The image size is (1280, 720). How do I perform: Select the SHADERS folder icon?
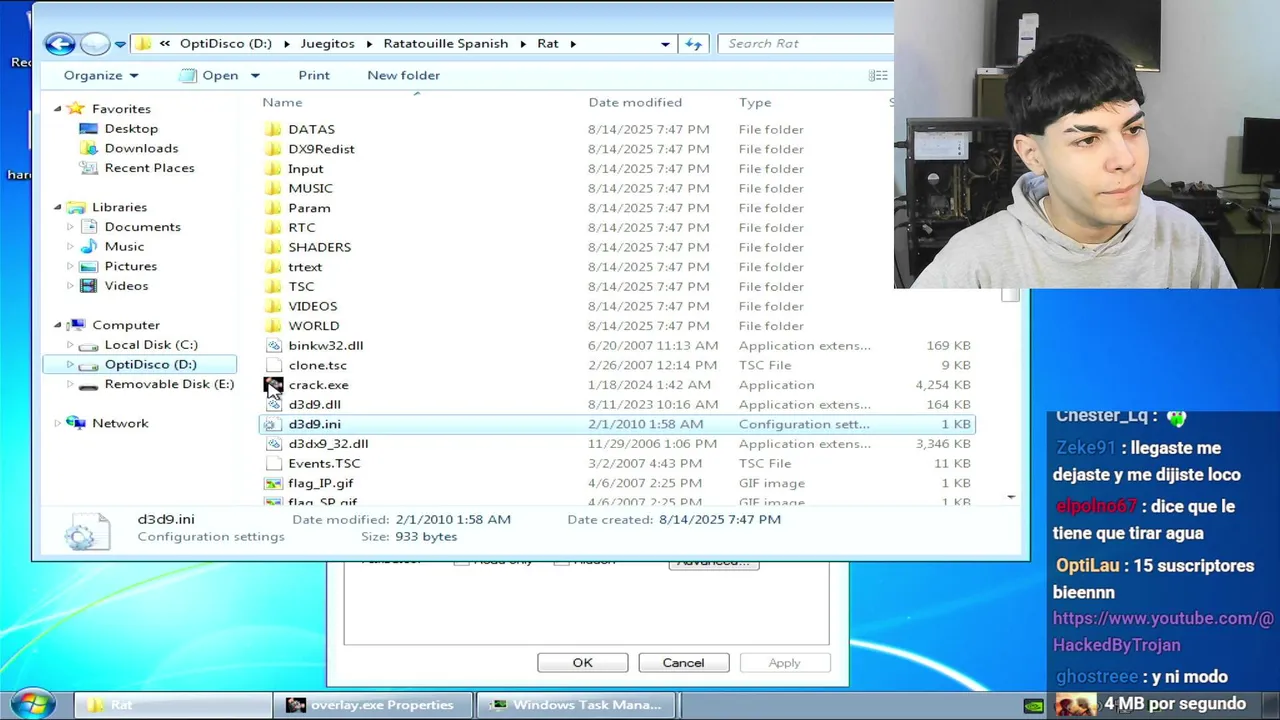[274, 247]
